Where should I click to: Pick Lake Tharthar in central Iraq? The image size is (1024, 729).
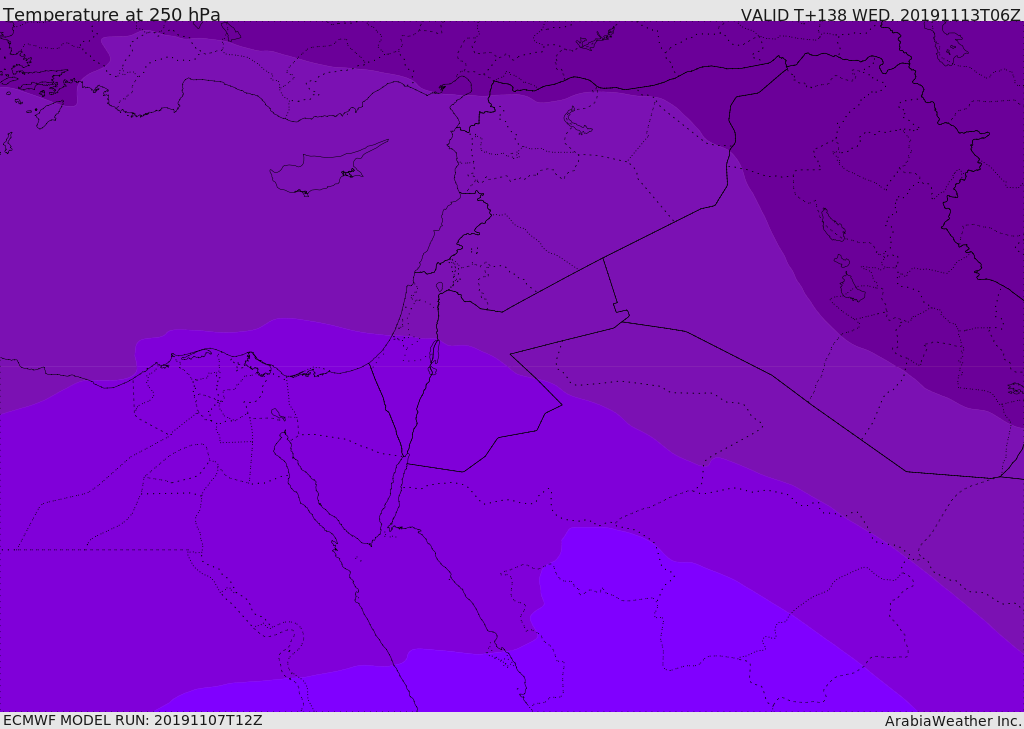(x=832, y=226)
